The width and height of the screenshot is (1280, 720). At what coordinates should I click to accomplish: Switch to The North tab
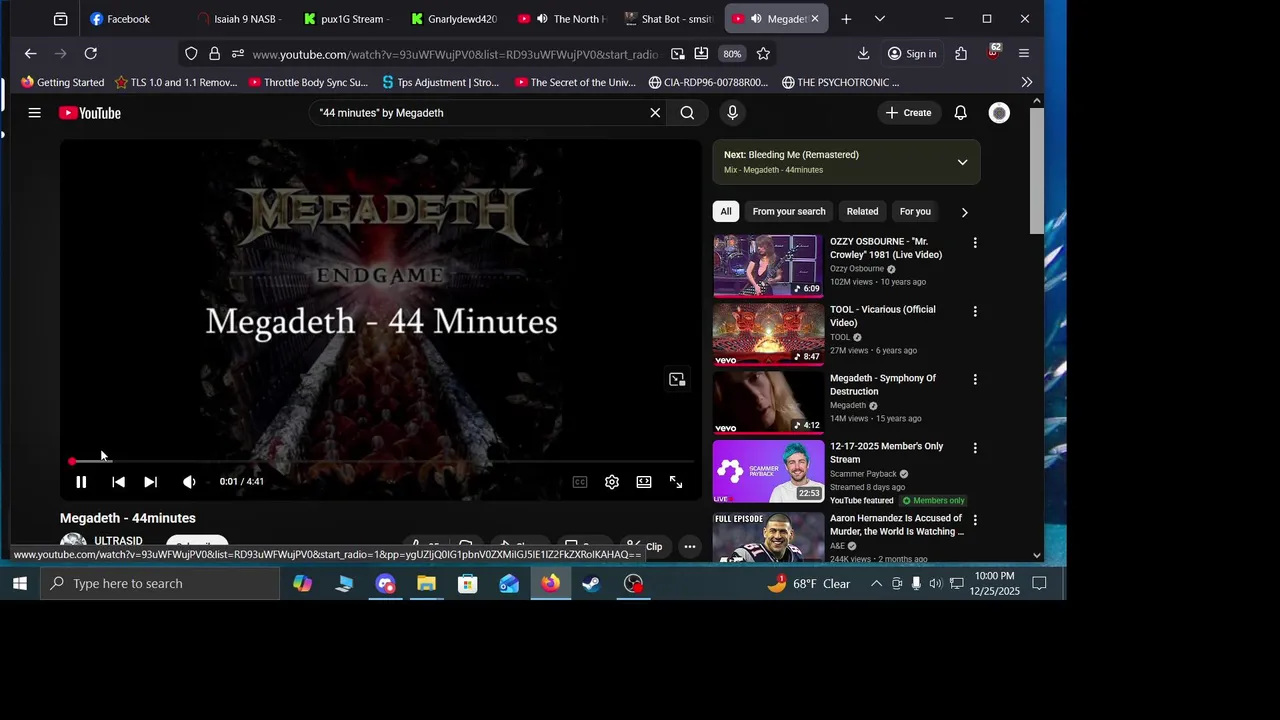562,19
